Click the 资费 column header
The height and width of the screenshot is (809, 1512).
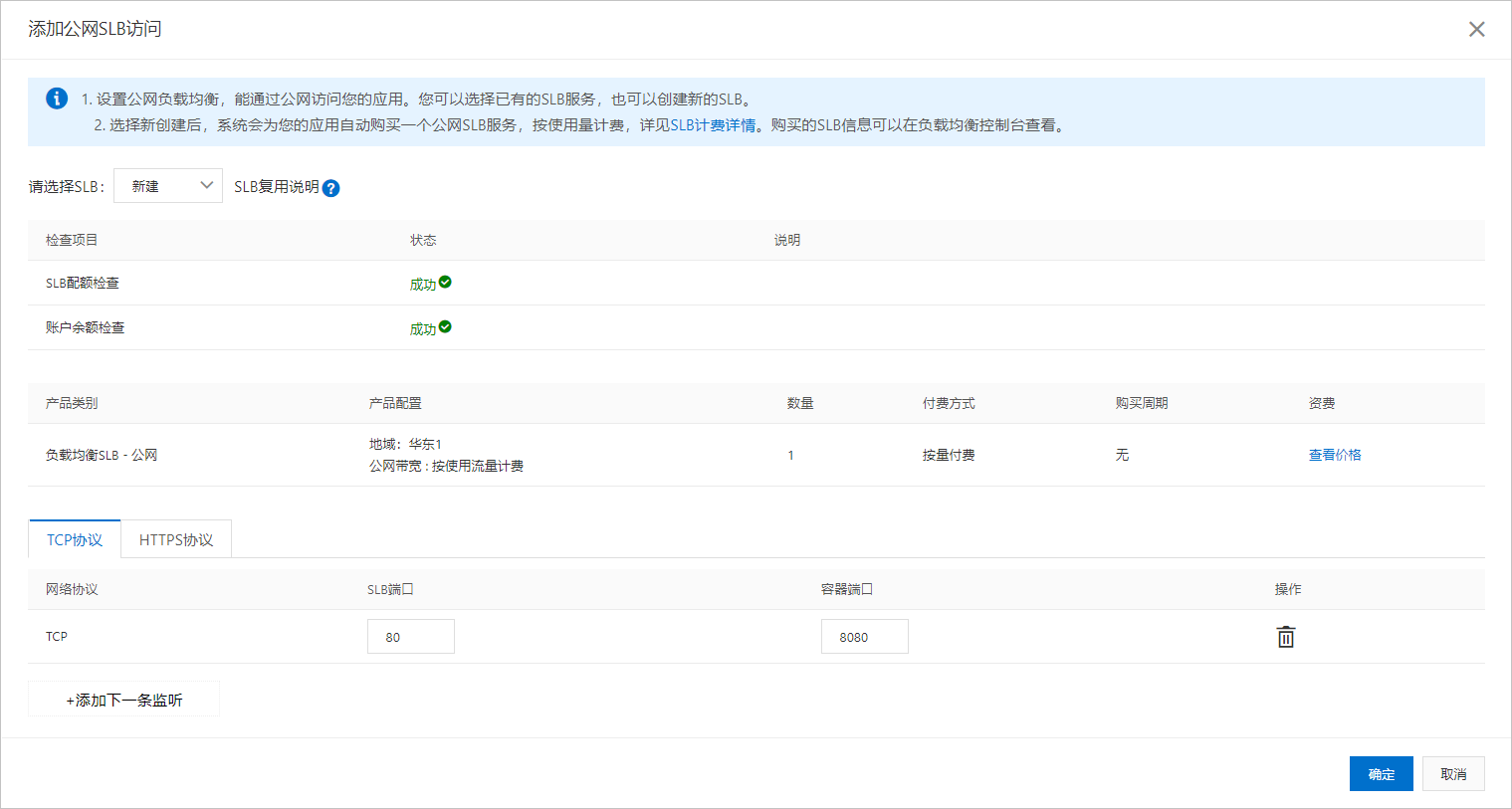(x=1322, y=403)
